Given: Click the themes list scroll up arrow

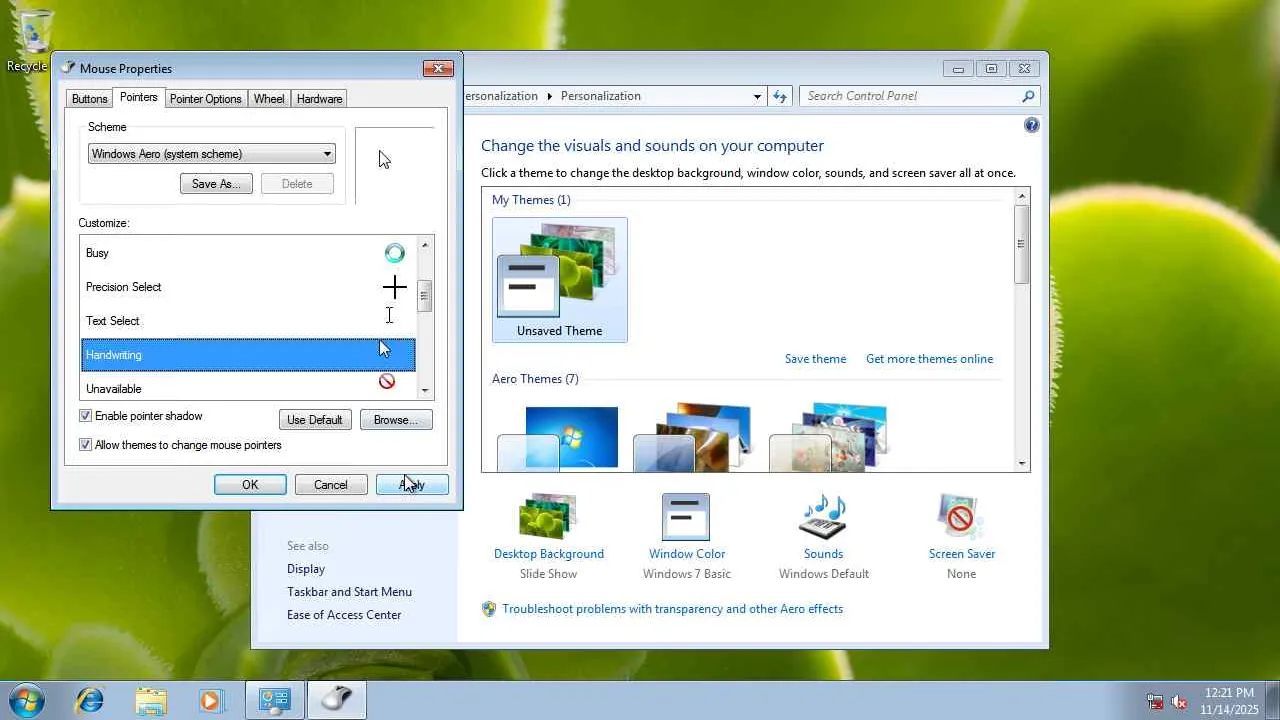Looking at the screenshot, I should point(1021,196).
